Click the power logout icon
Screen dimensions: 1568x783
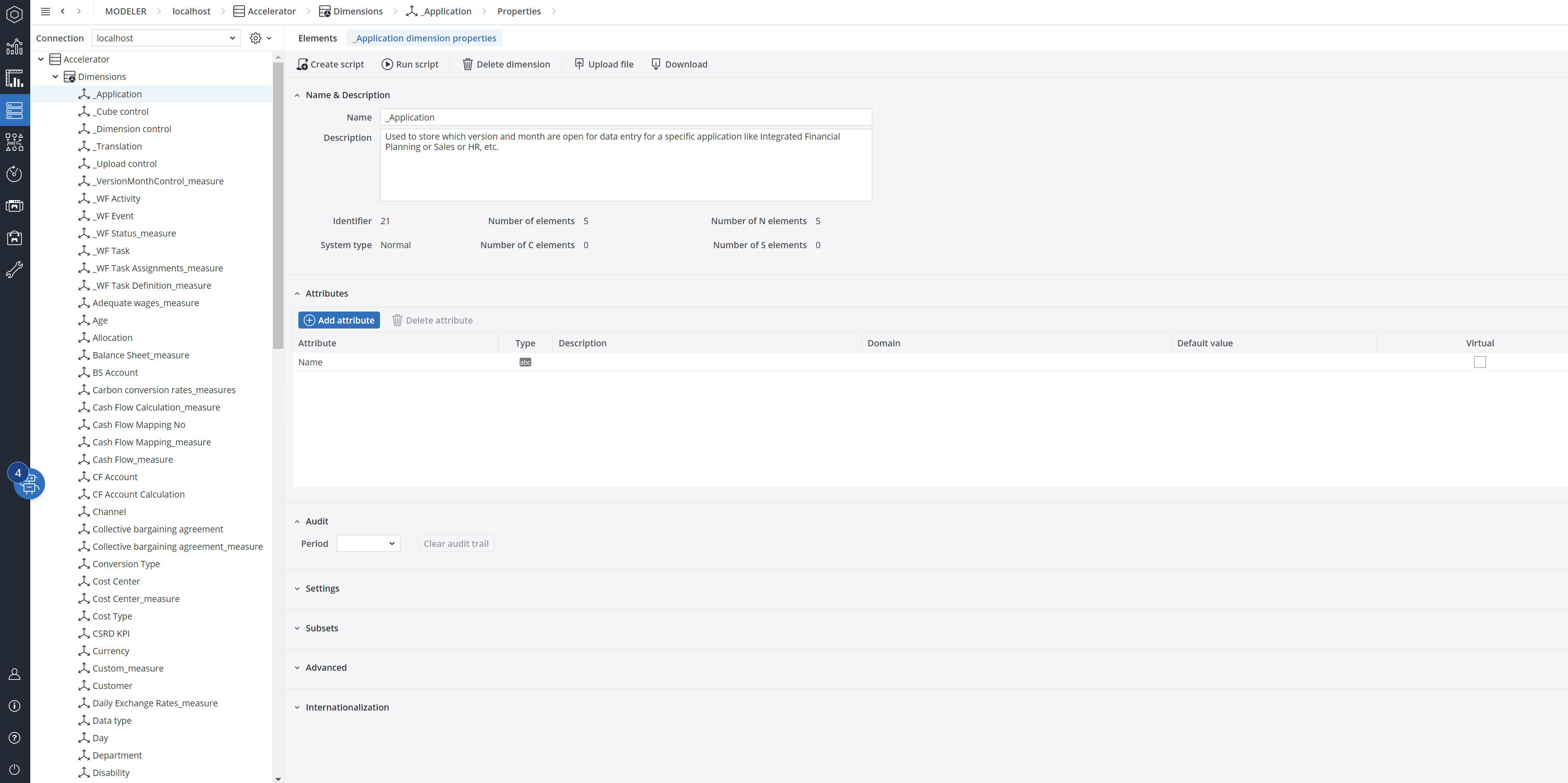click(x=15, y=770)
